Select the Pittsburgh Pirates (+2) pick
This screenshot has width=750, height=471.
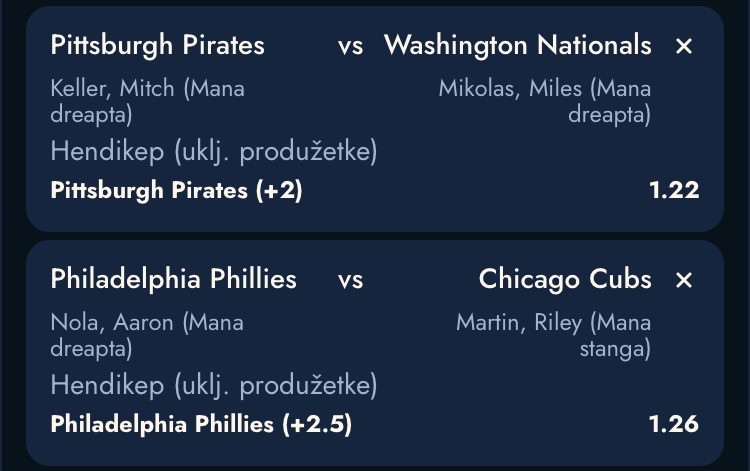(176, 190)
